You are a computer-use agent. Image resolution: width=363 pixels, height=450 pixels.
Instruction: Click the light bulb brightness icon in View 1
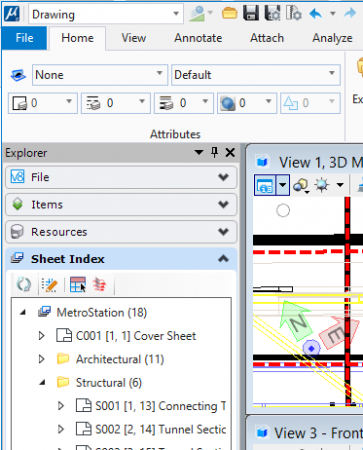click(x=322, y=185)
